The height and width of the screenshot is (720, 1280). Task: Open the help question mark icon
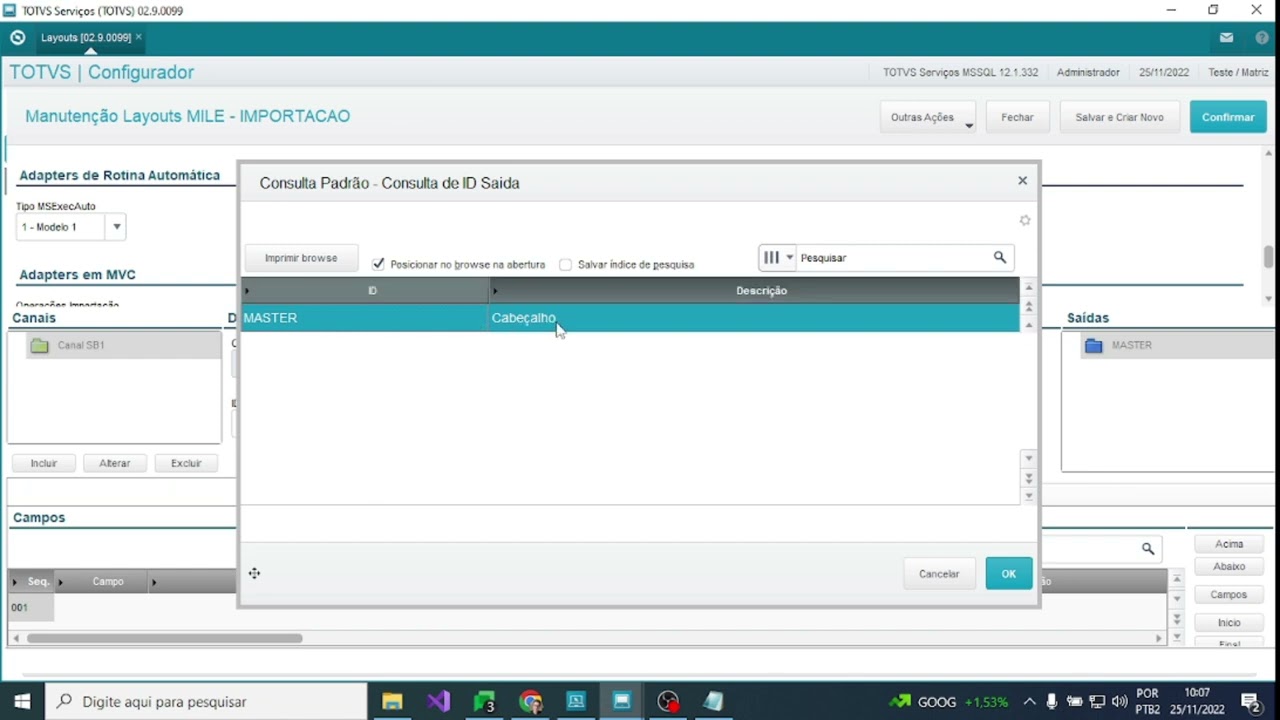coord(1262,38)
